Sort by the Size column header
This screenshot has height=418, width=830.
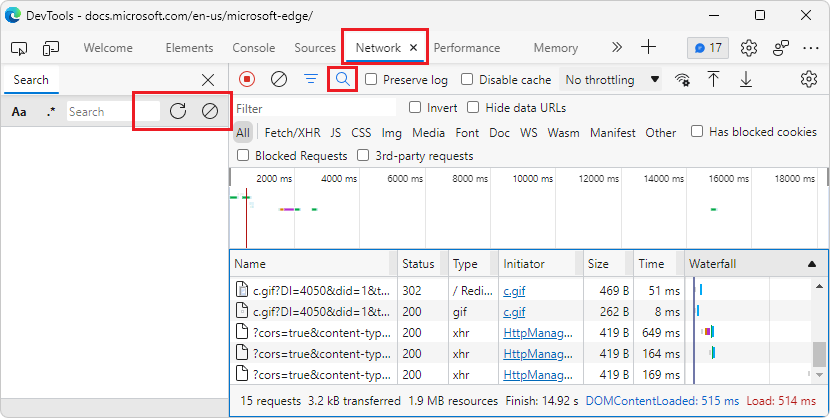(608, 264)
